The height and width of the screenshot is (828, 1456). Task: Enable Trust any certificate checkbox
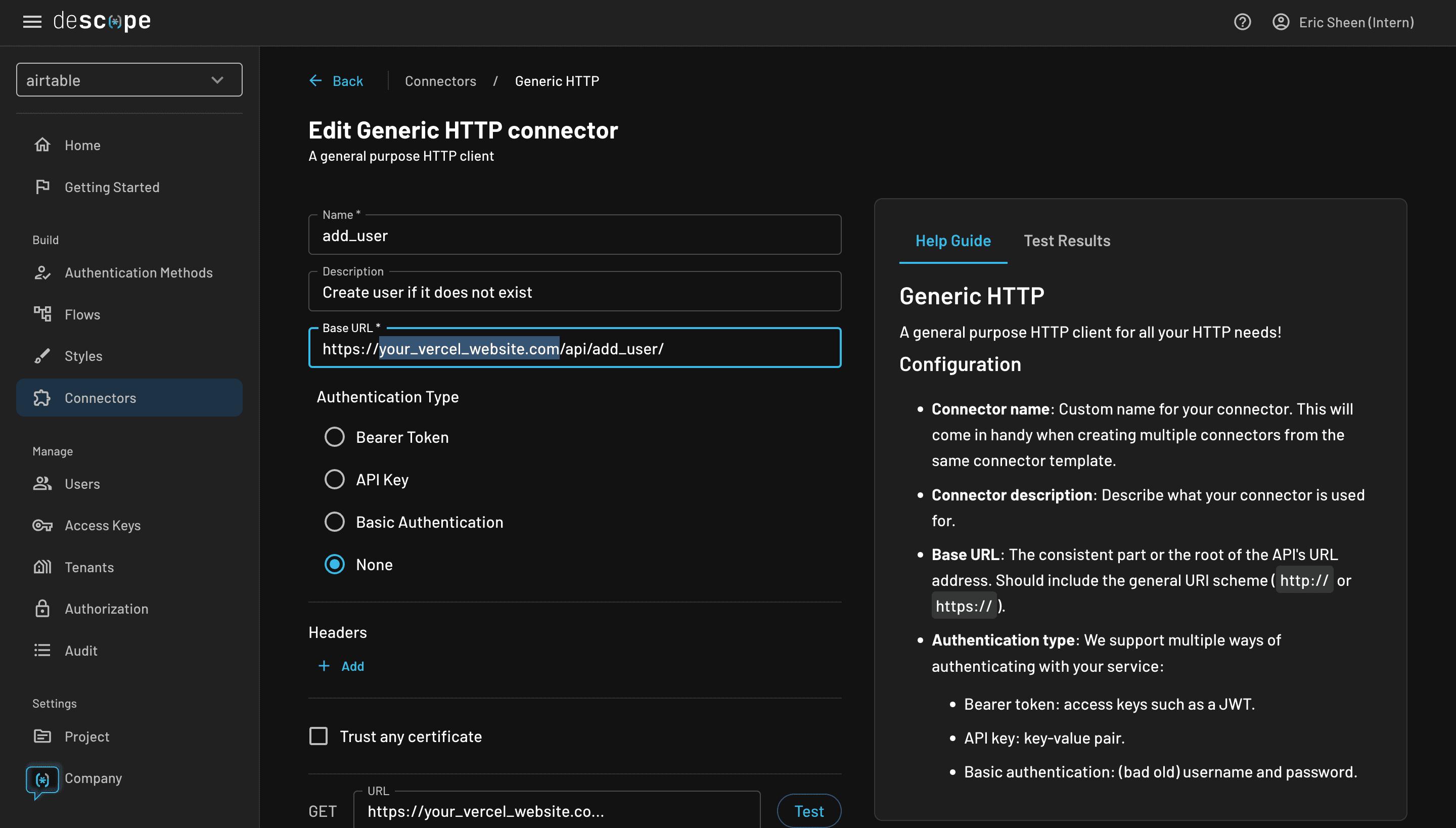coord(319,735)
